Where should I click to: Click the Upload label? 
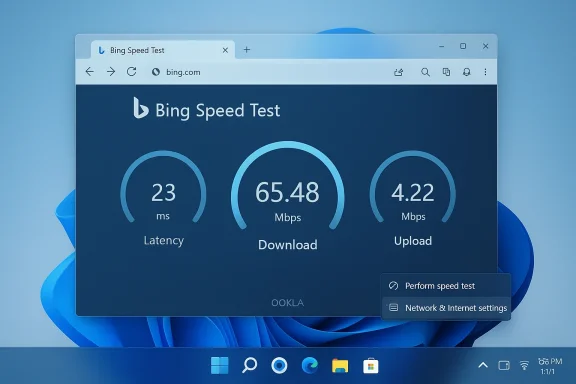tap(413, 241)
